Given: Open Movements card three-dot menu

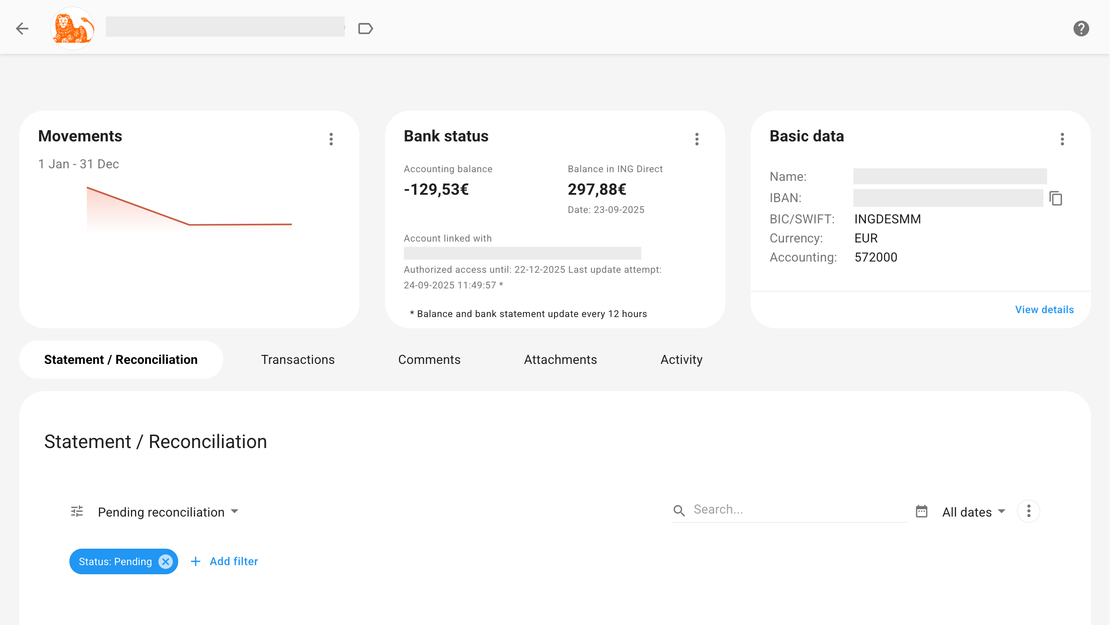Looking at the screenshot, I should point(331,140).
